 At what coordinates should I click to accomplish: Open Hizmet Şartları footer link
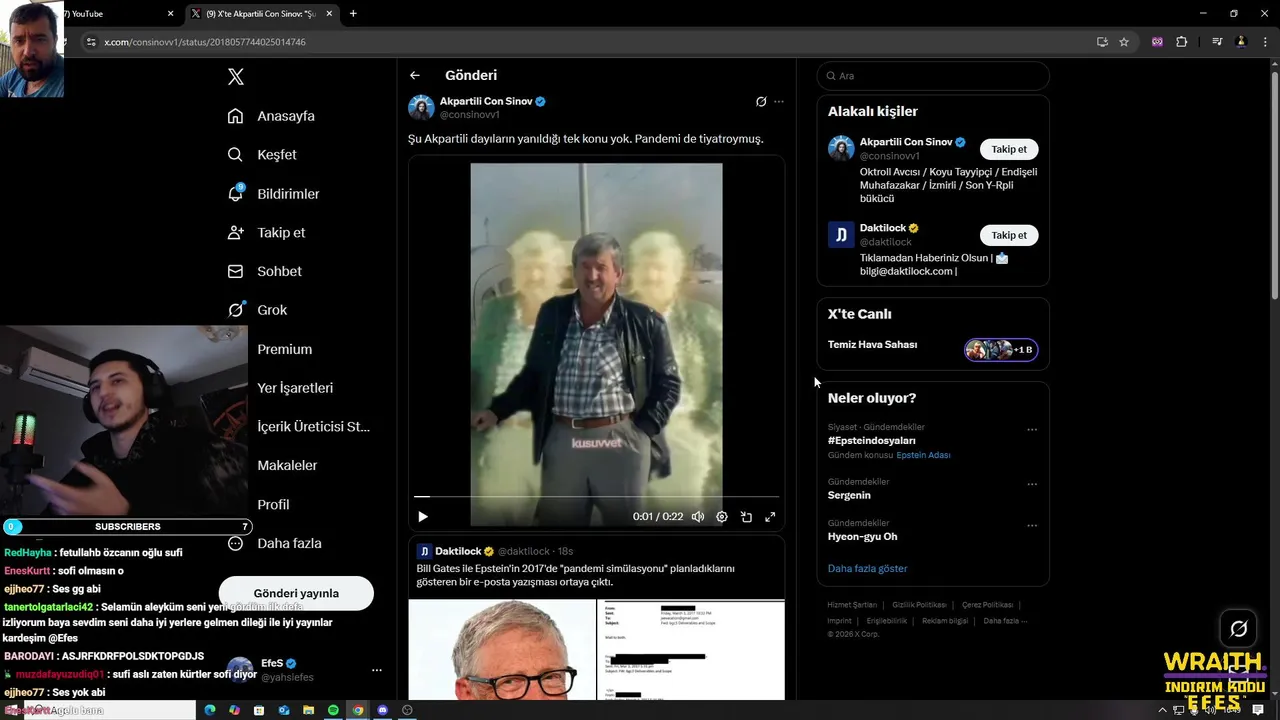[x=851, y=605]
